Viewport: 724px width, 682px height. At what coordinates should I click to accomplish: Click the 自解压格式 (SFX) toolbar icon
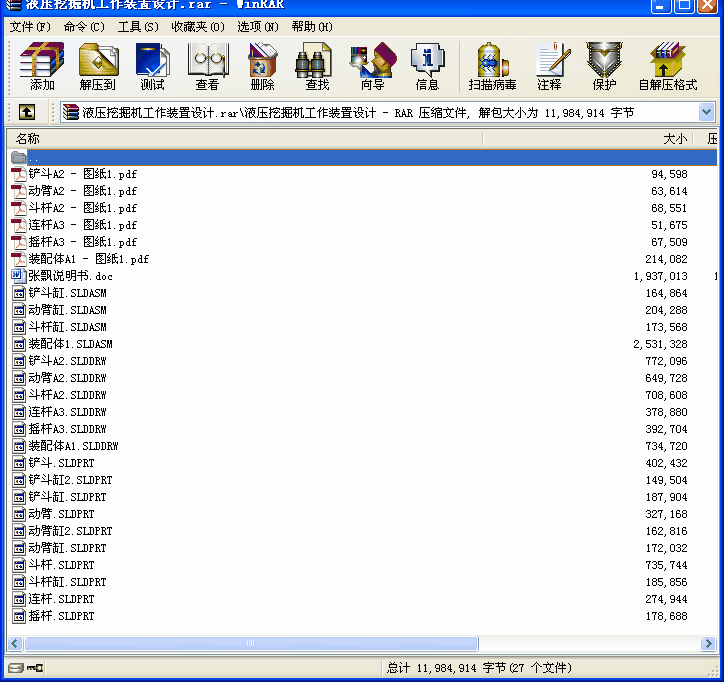point(668,66)
